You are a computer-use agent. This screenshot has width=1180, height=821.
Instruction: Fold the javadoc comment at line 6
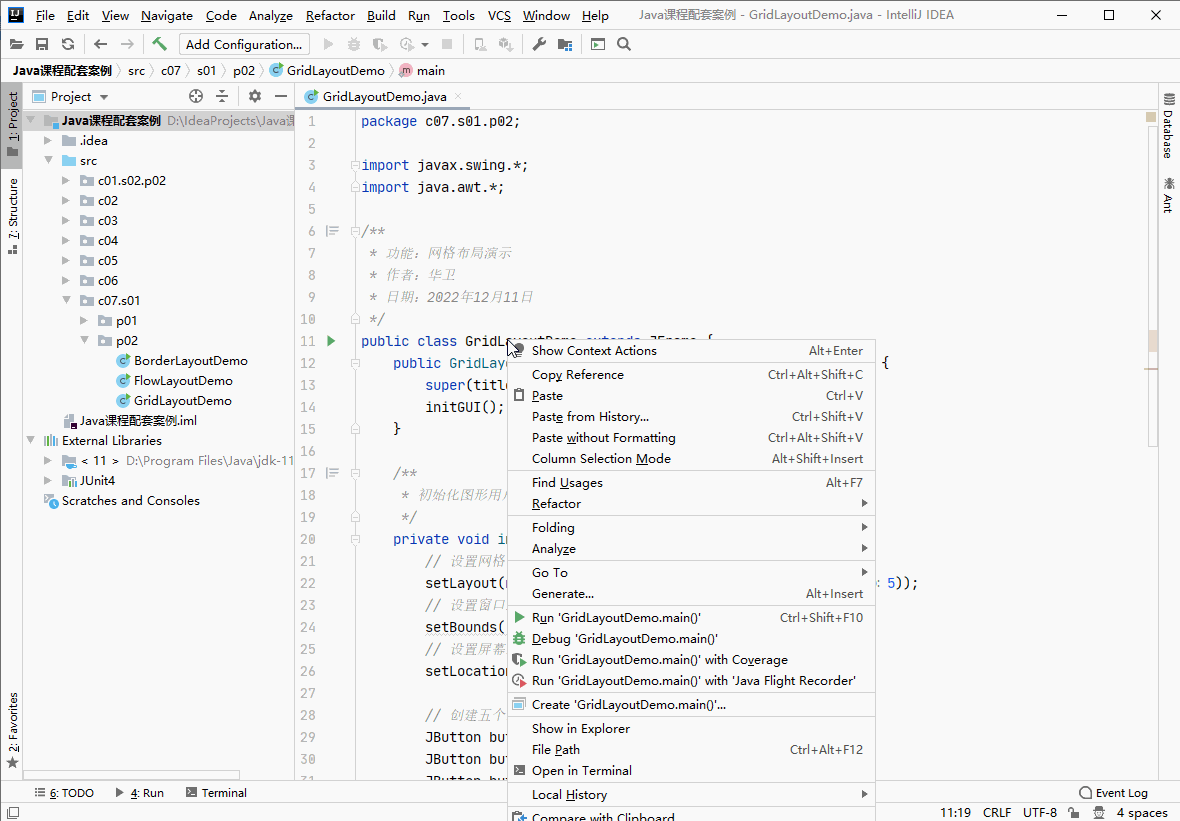point(355,231)
